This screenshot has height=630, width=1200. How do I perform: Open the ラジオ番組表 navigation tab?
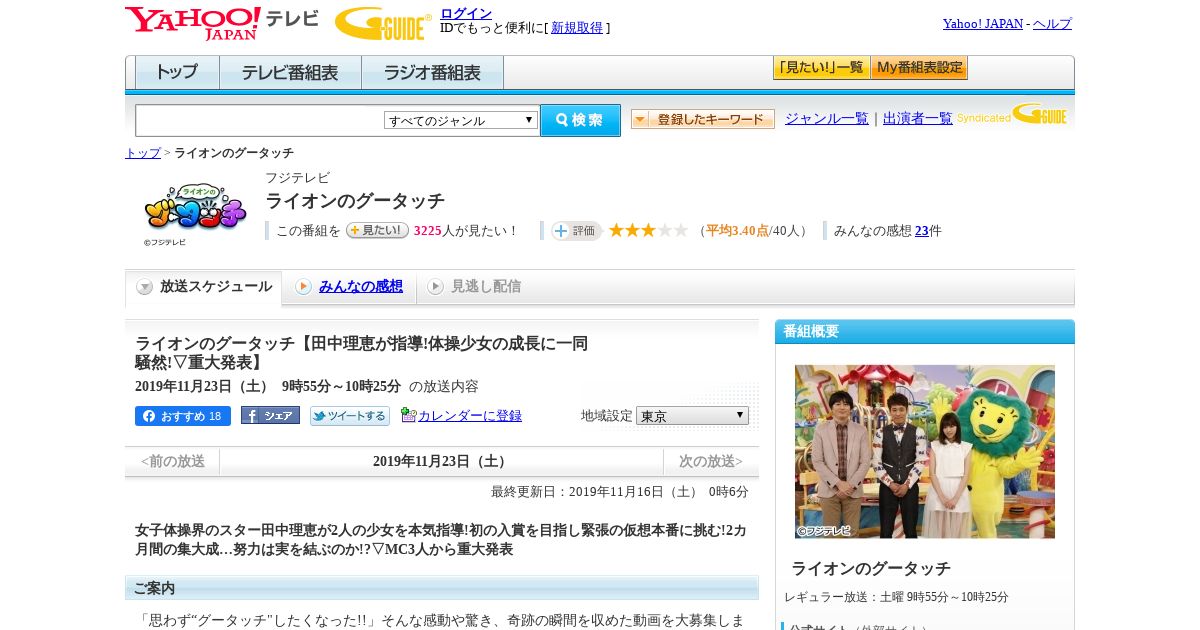[x=432, y=73]
